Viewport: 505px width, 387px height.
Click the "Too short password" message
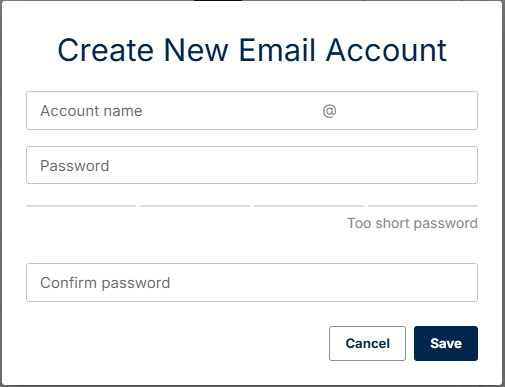pyautogui.click(x=413, y=223)
